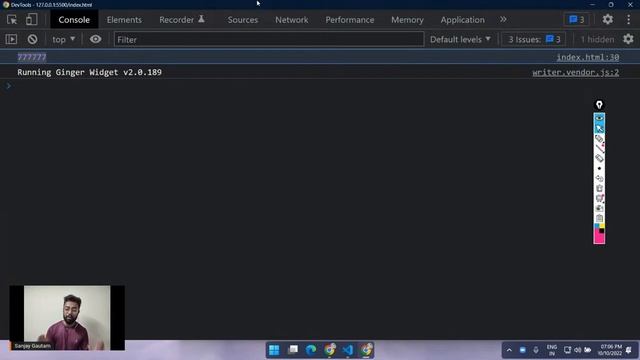Click the 1 hidden label
This screenshot has width=640, height=360.
pyautogui.click(x=597, y=40)
